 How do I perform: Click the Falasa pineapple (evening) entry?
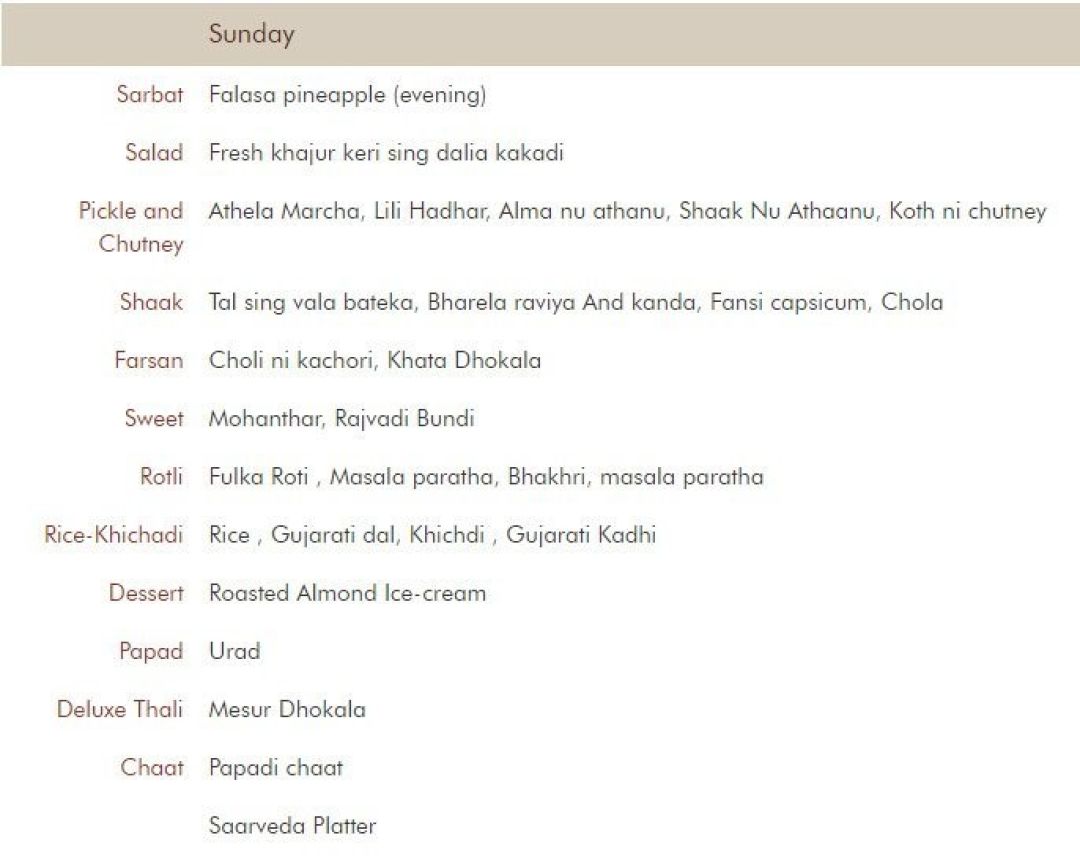point(347,95)
